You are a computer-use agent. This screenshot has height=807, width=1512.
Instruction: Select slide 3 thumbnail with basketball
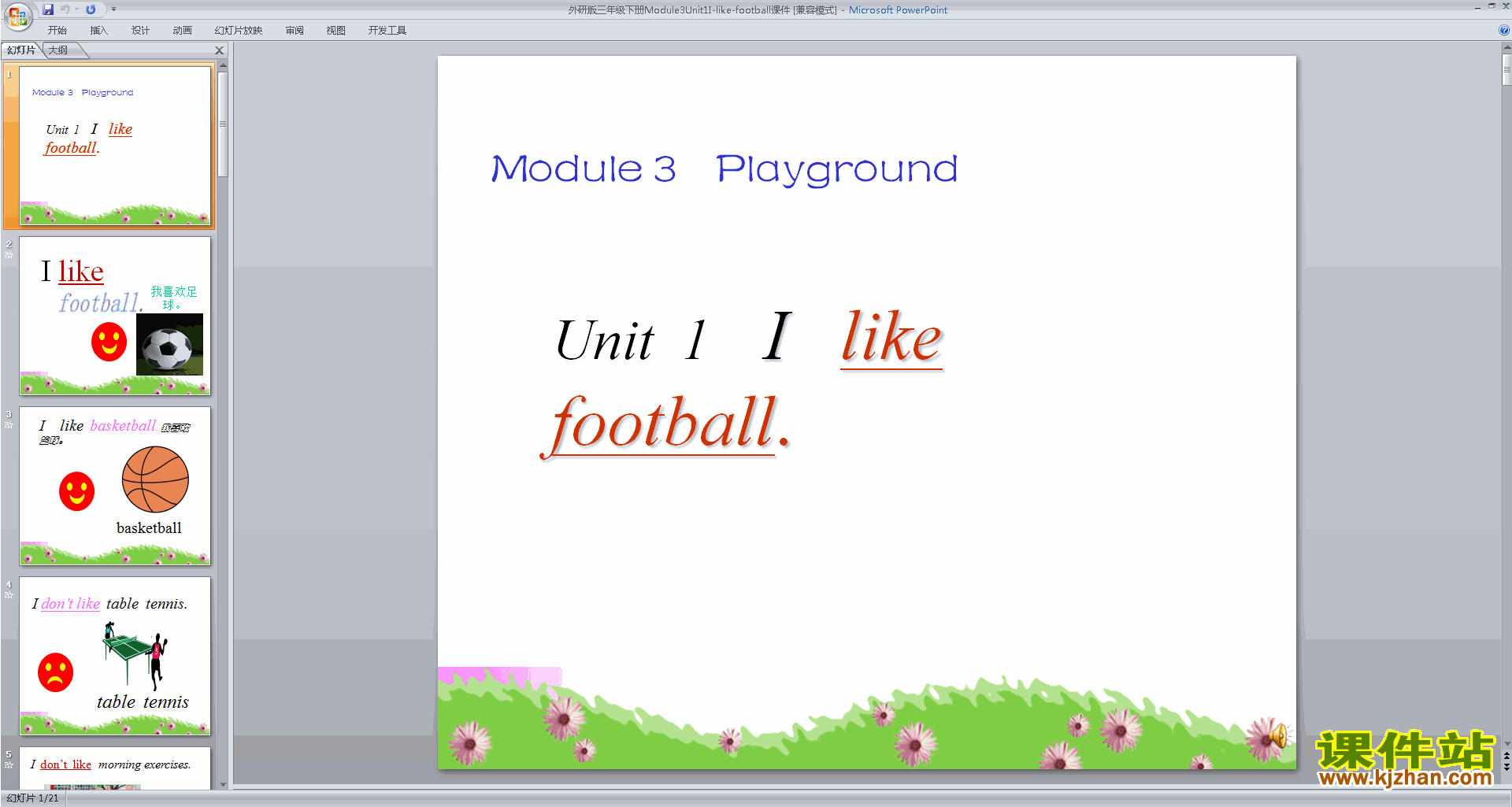(115, 486)
